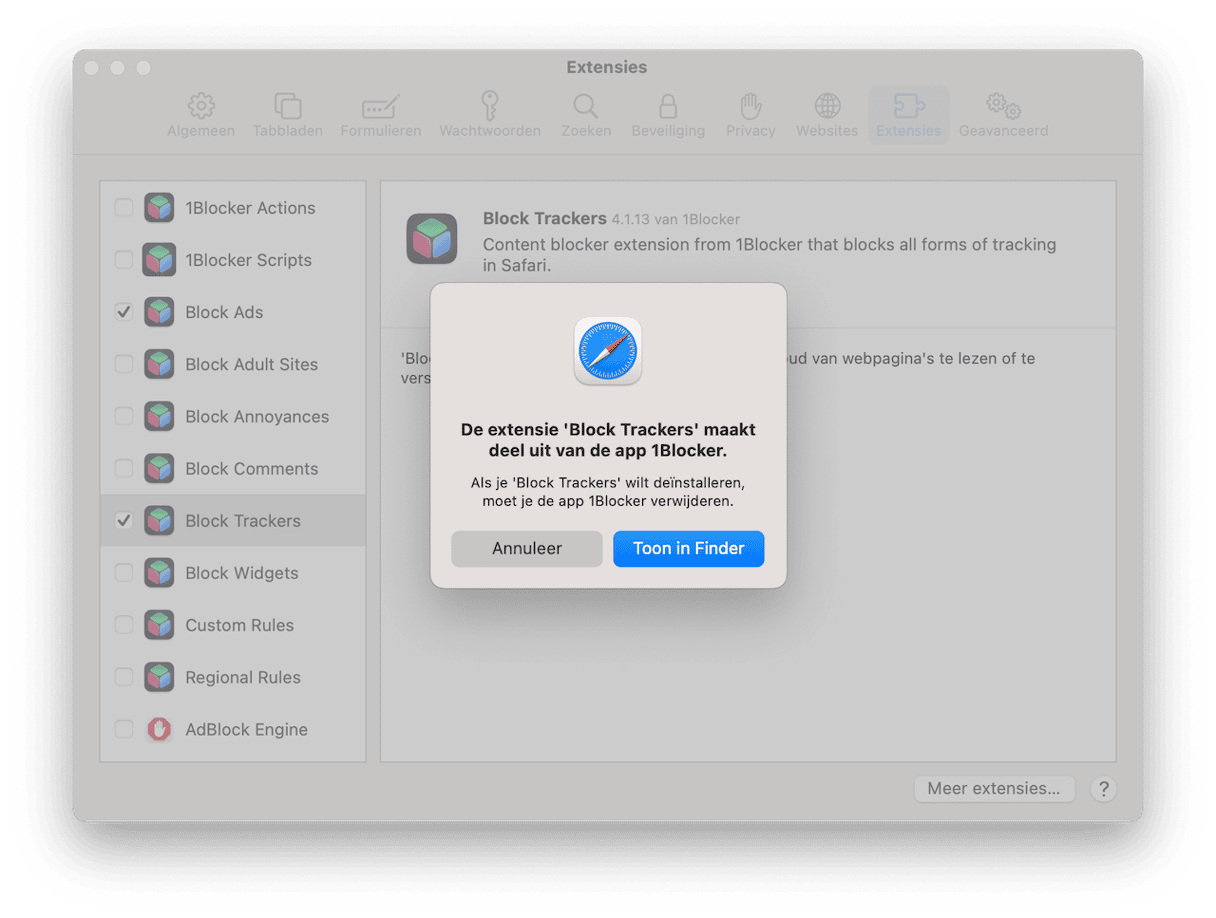Enable the Custom Rules checkbox
Viewport: 1216px width, 918px height.
[x=124, y=625]
